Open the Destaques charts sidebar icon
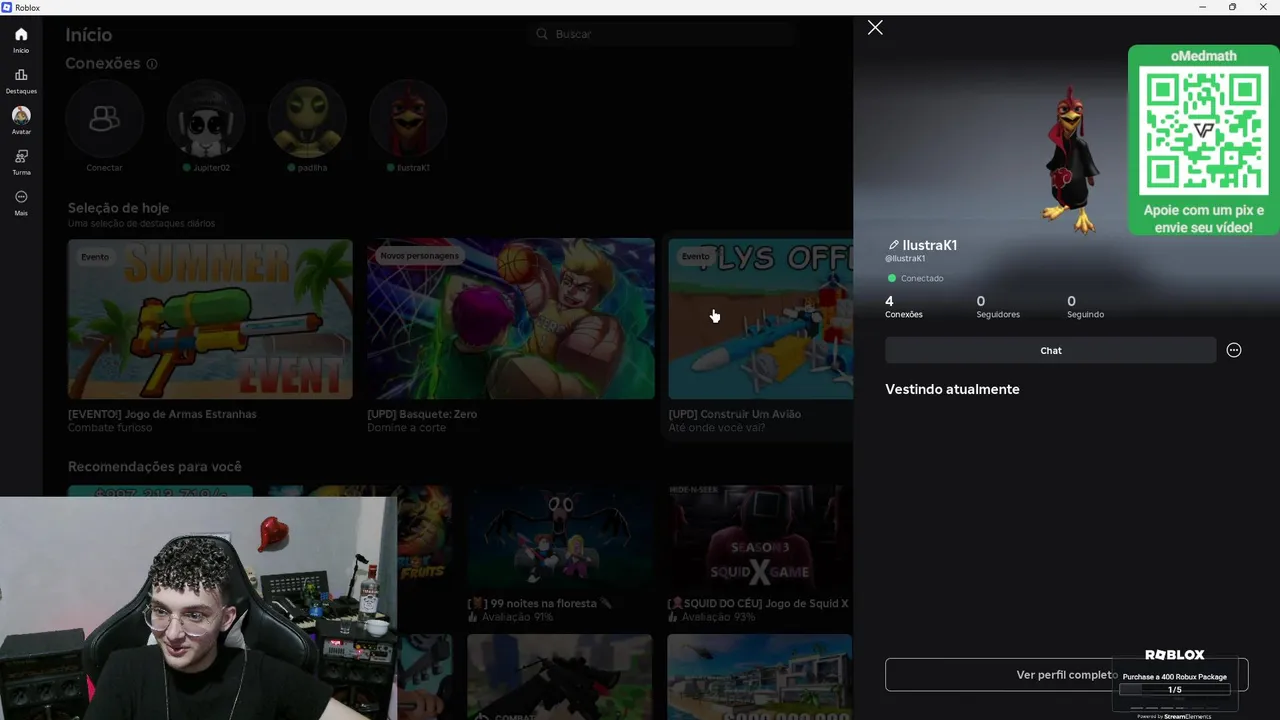The width and height of the screenshot is (1280, 720). (x=21, y=75)
